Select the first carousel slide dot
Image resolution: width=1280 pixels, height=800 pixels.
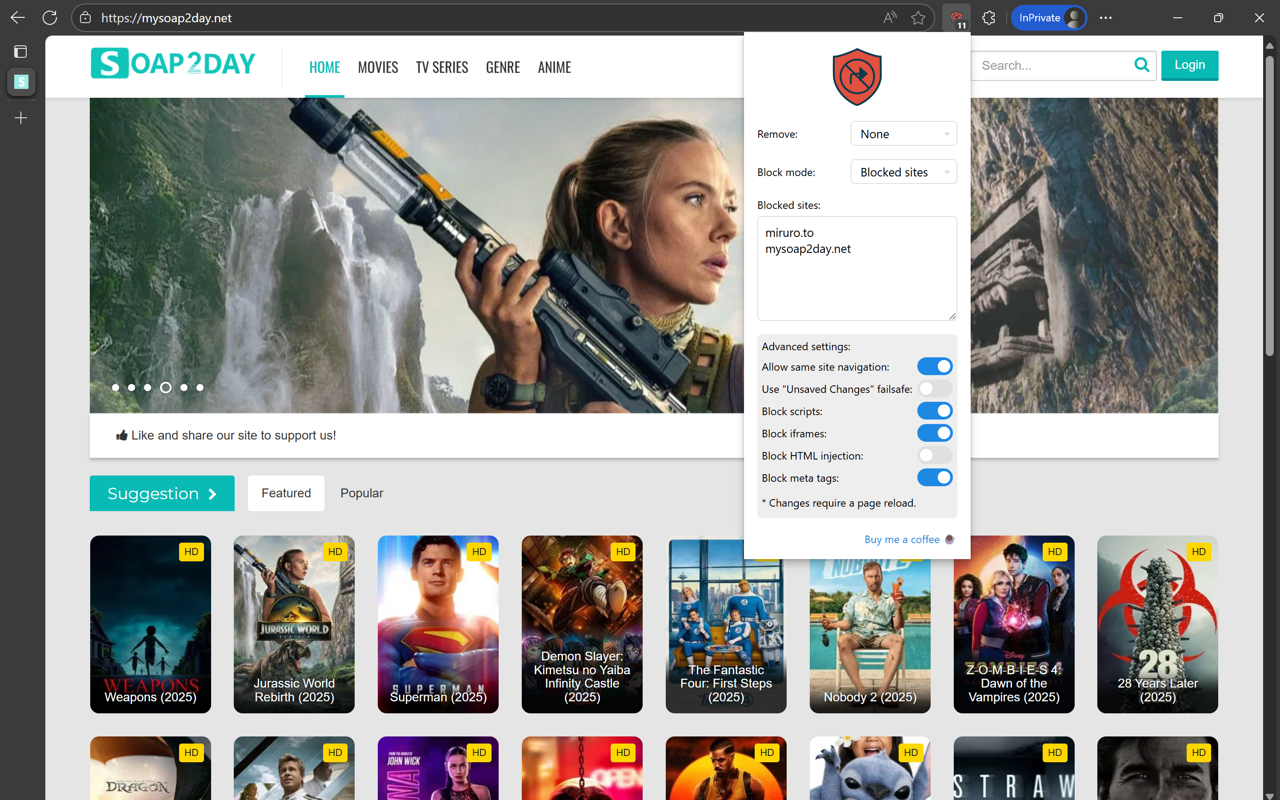point(115,387)
